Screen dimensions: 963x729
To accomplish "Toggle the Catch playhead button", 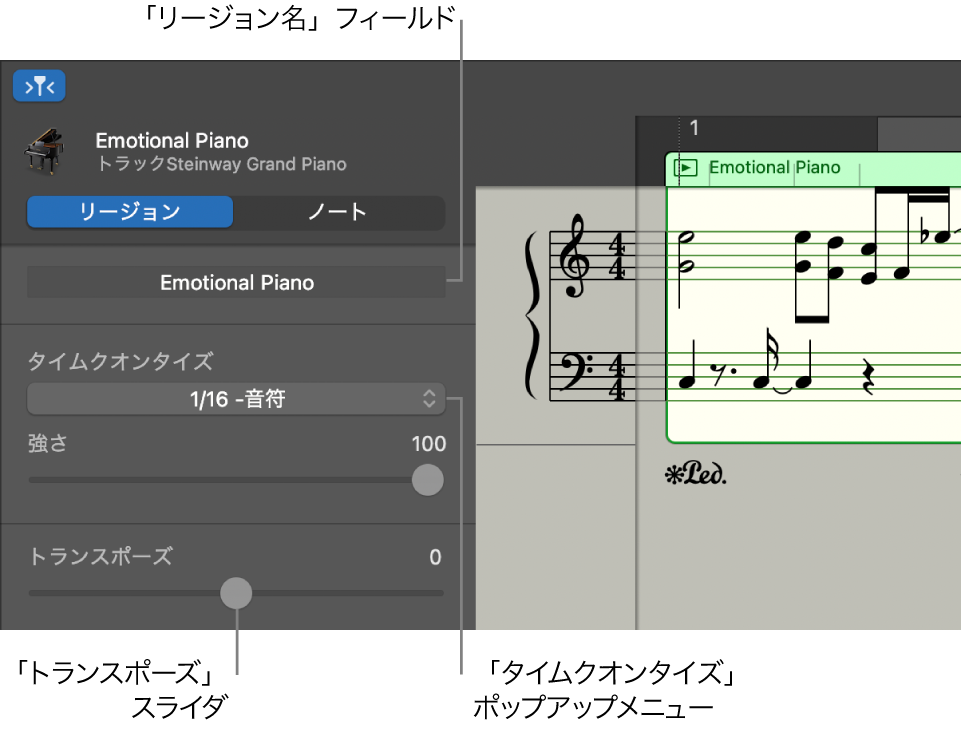I will point(39,86).
